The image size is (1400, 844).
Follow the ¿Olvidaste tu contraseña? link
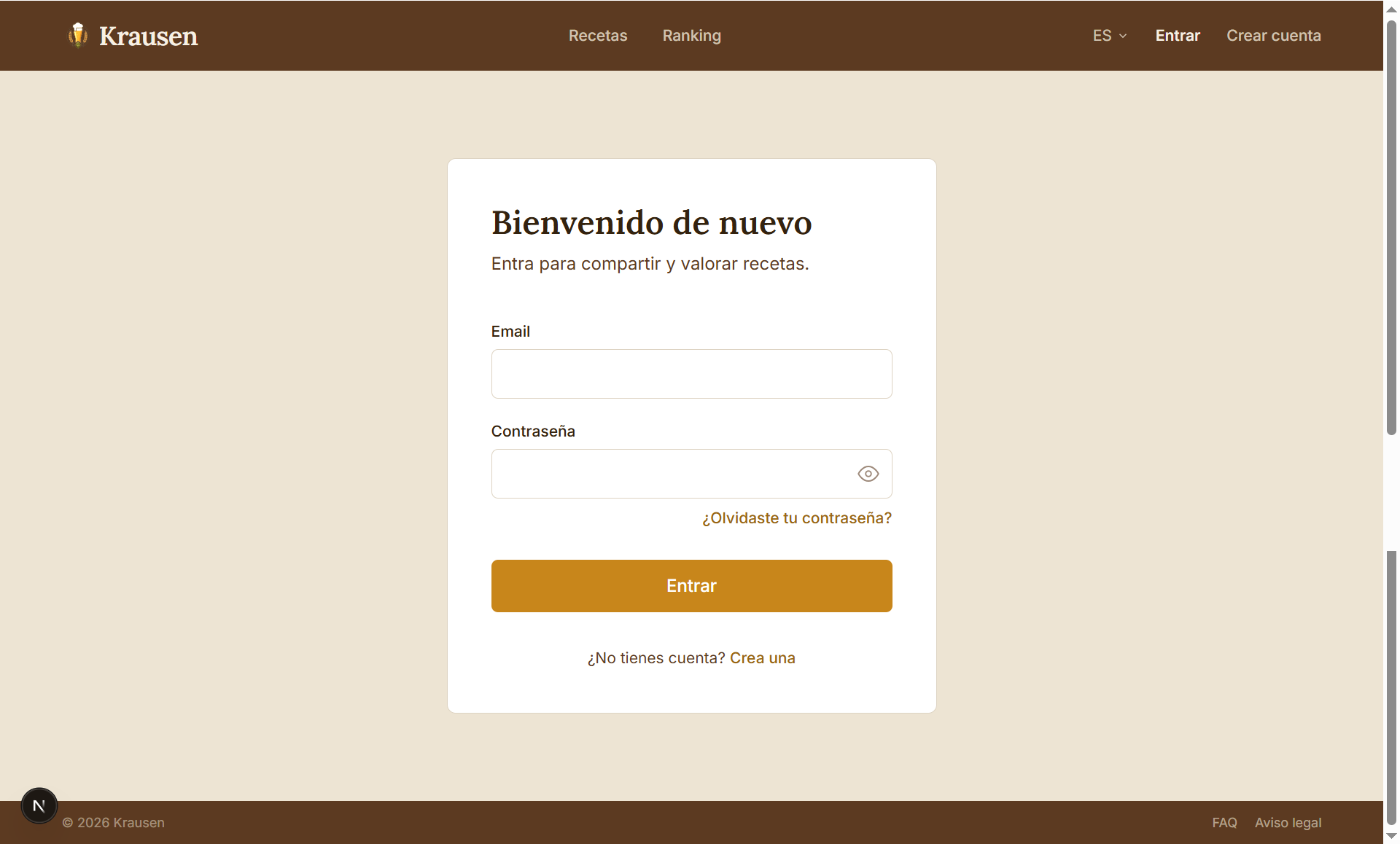[796, 518]
